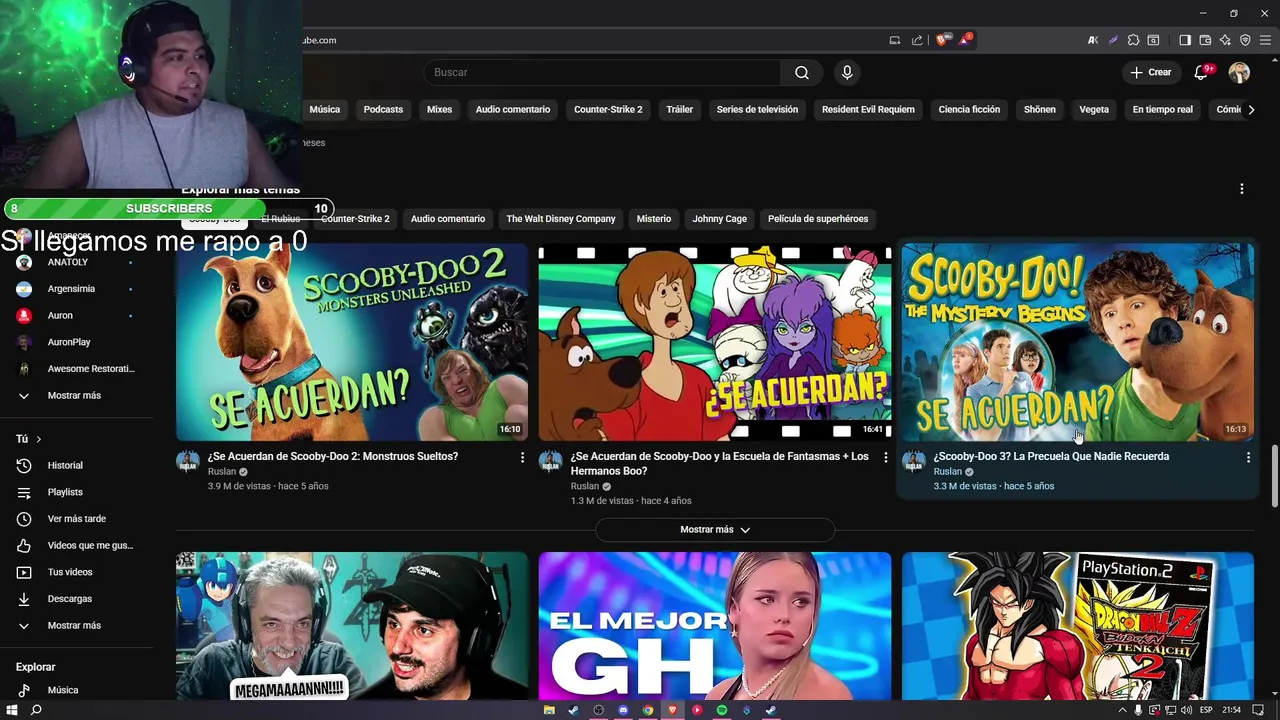1280x720 pixels.
Task: Open options menu for Escuela de Fantasmas video
Action: click(x=885, y=457)
